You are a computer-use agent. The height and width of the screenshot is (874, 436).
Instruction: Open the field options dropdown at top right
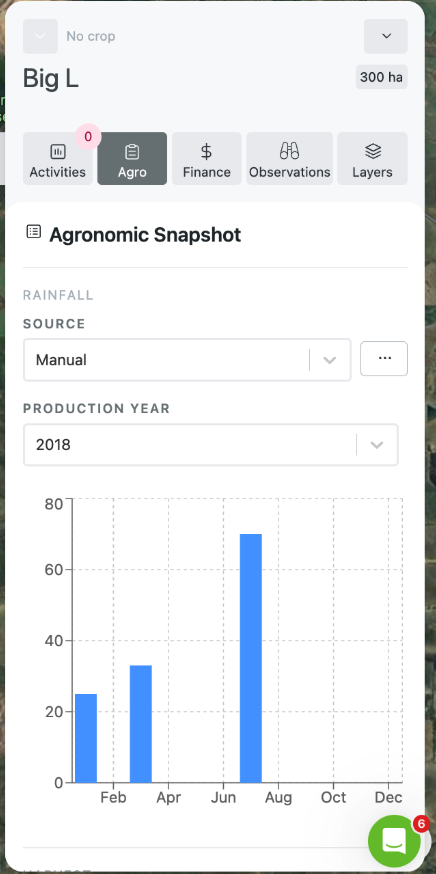(386, 36)
